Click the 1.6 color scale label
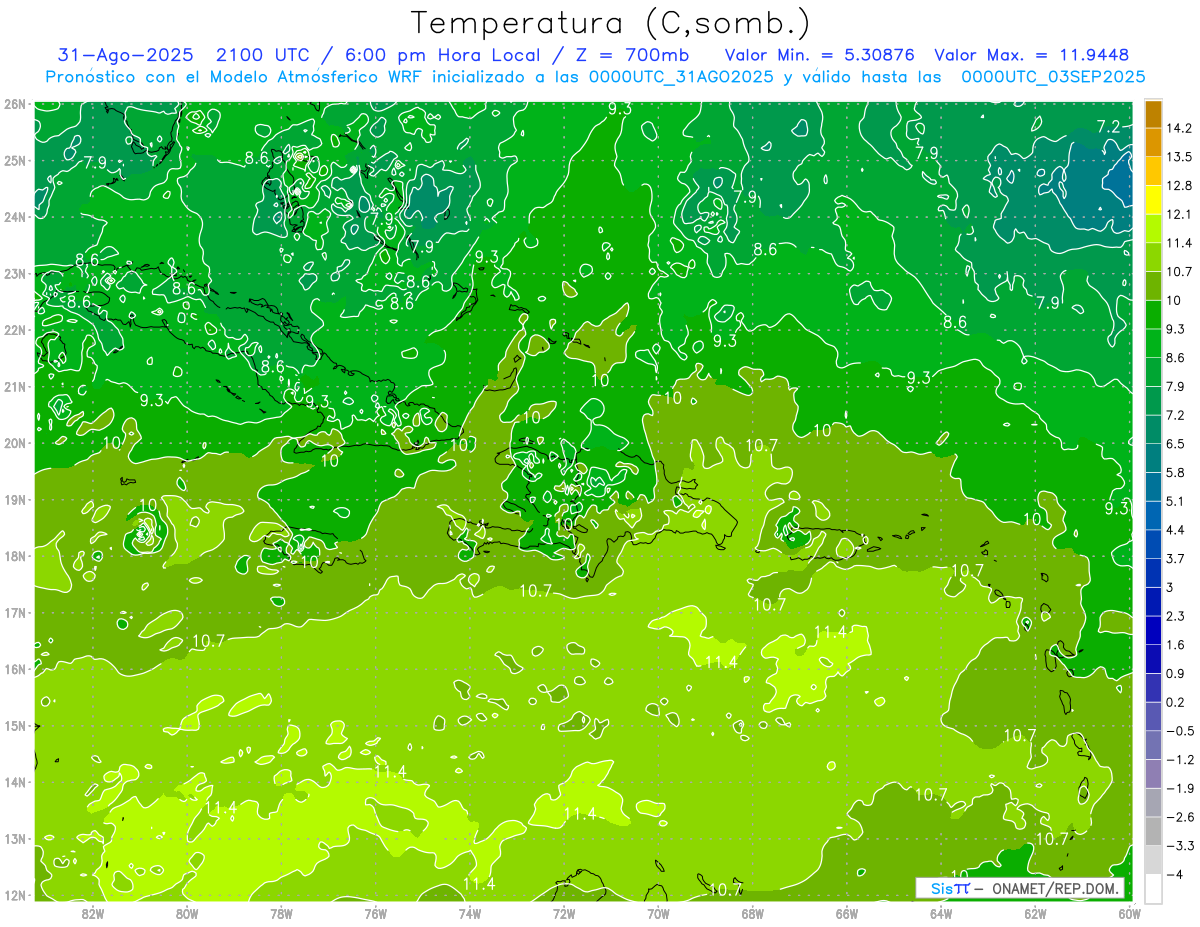This screenshot has height=927, width=1200. pos(1178,644)
